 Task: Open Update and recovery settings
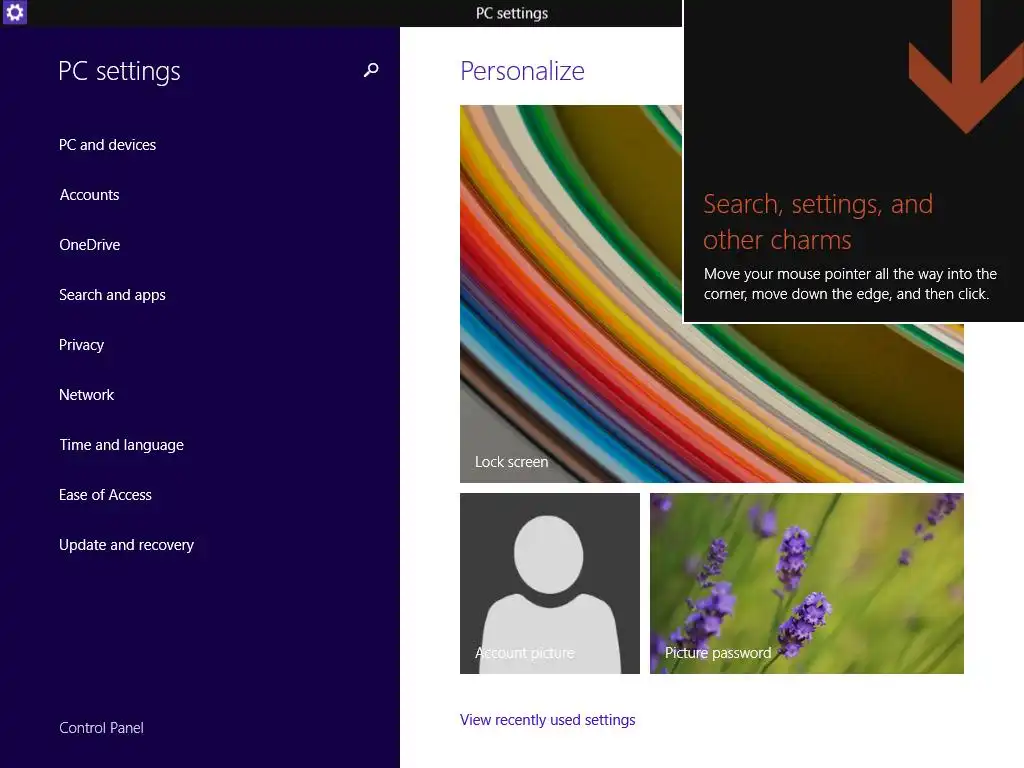126,545
